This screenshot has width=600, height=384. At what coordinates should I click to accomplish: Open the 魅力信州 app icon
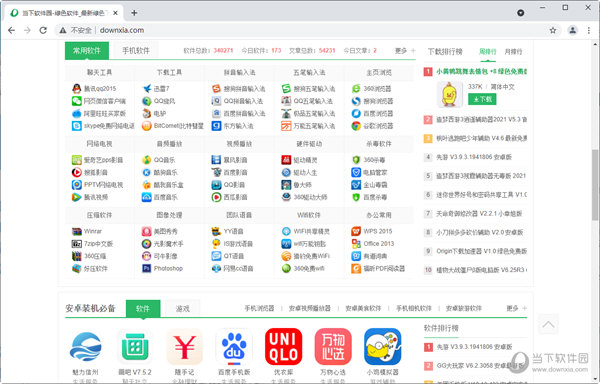pos(86,347)
